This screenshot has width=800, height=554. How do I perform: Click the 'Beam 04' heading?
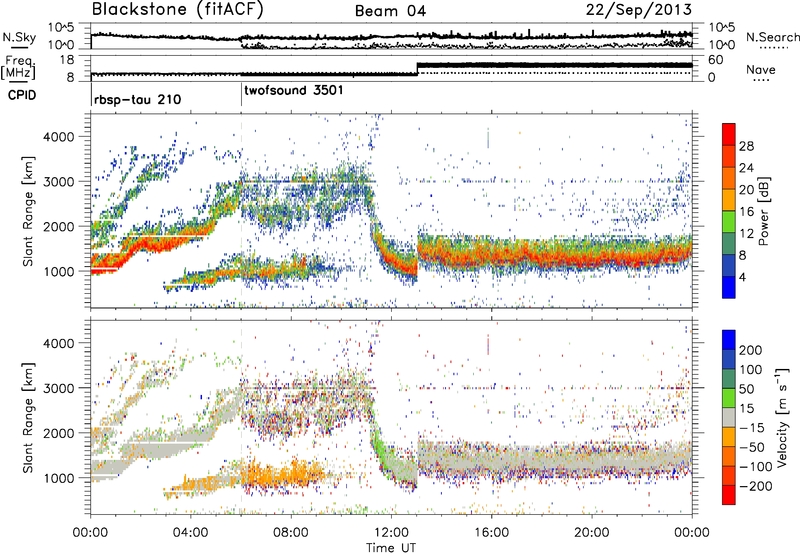pos(390,11)
